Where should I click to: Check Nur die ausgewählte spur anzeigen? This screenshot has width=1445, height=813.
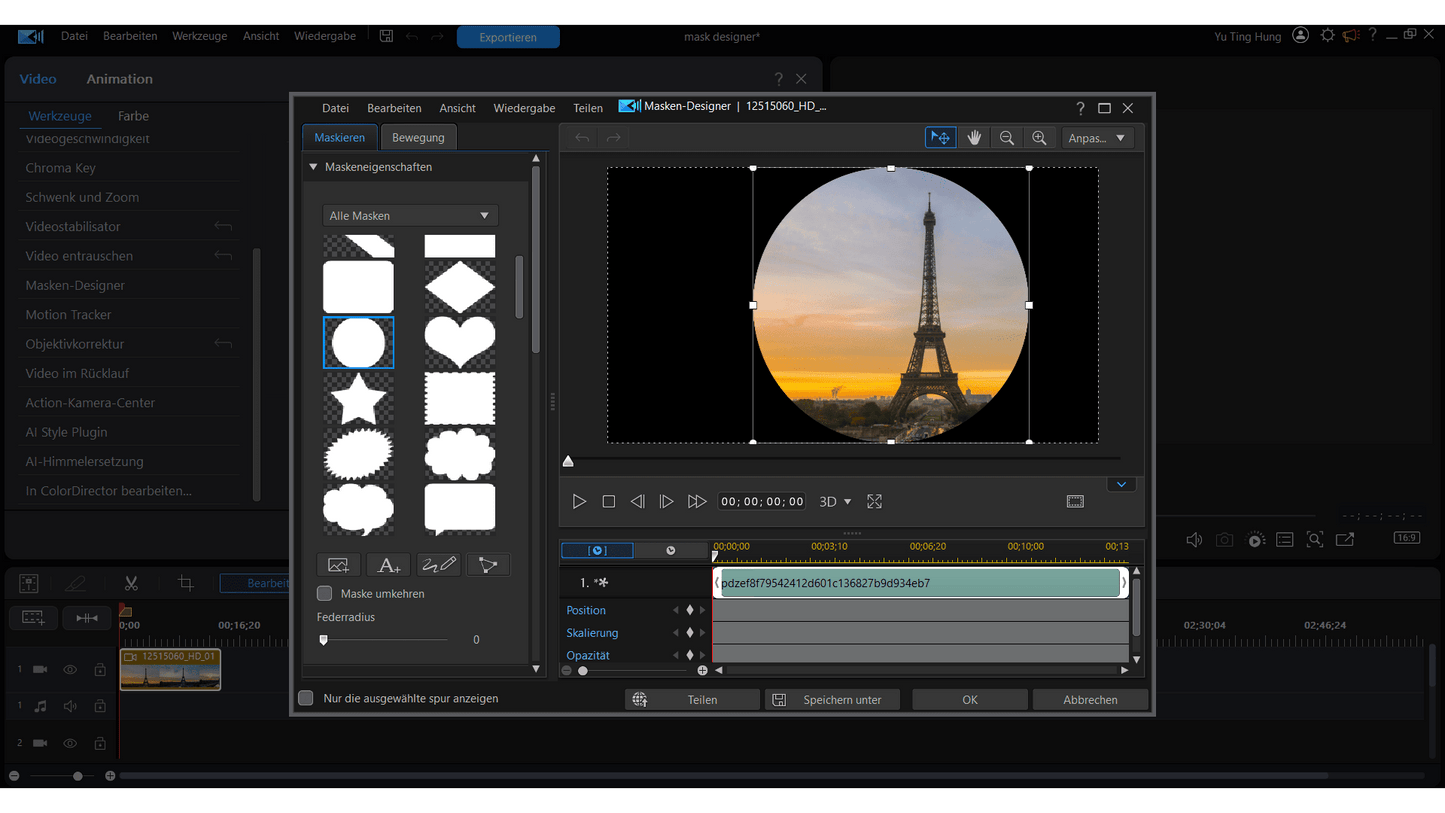click(x=306, y=699)
